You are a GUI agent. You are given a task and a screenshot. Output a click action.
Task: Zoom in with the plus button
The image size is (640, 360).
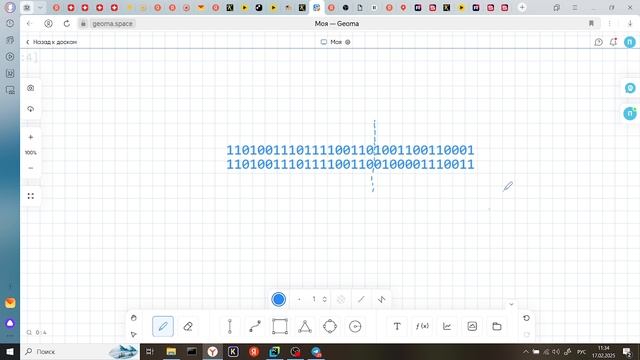point(31,137)
